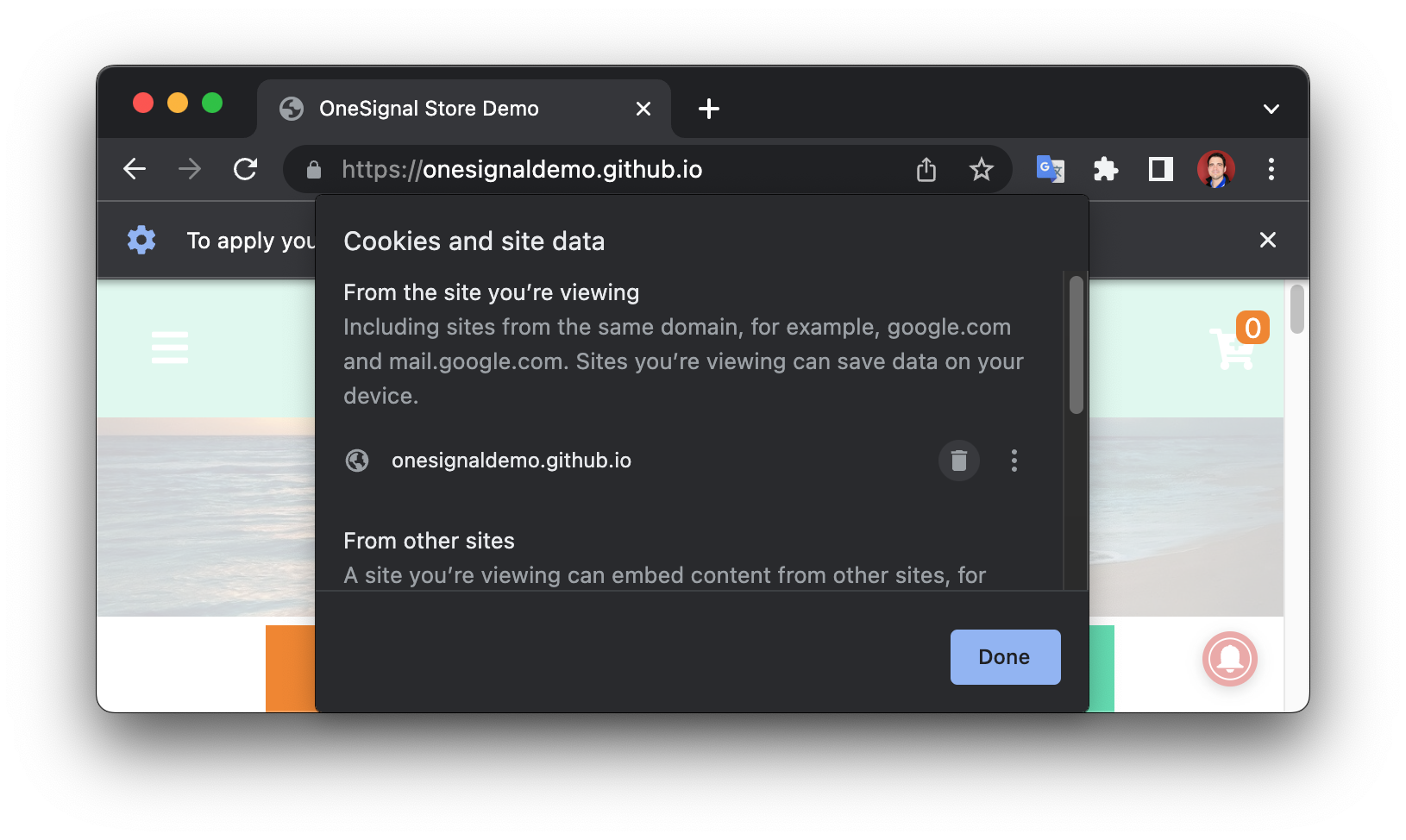Image resolution: width=1406 pixels, height=840 pixels.
Task: Open the Extensions puzzle menu
Action: (1105, 169)
